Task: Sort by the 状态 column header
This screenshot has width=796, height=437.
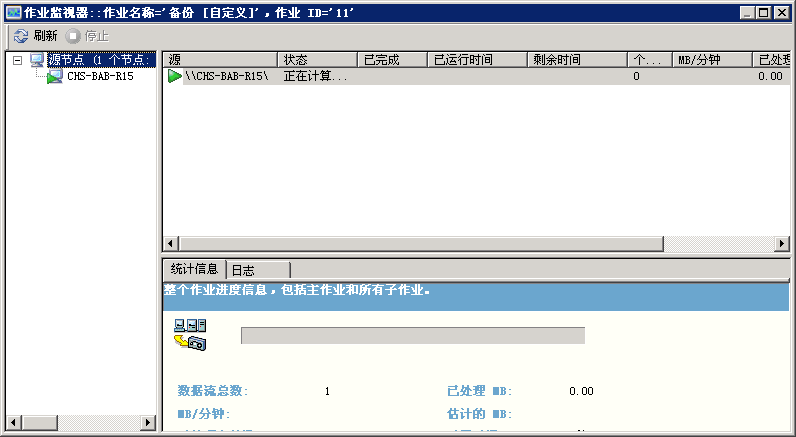Action: [318, 60]
